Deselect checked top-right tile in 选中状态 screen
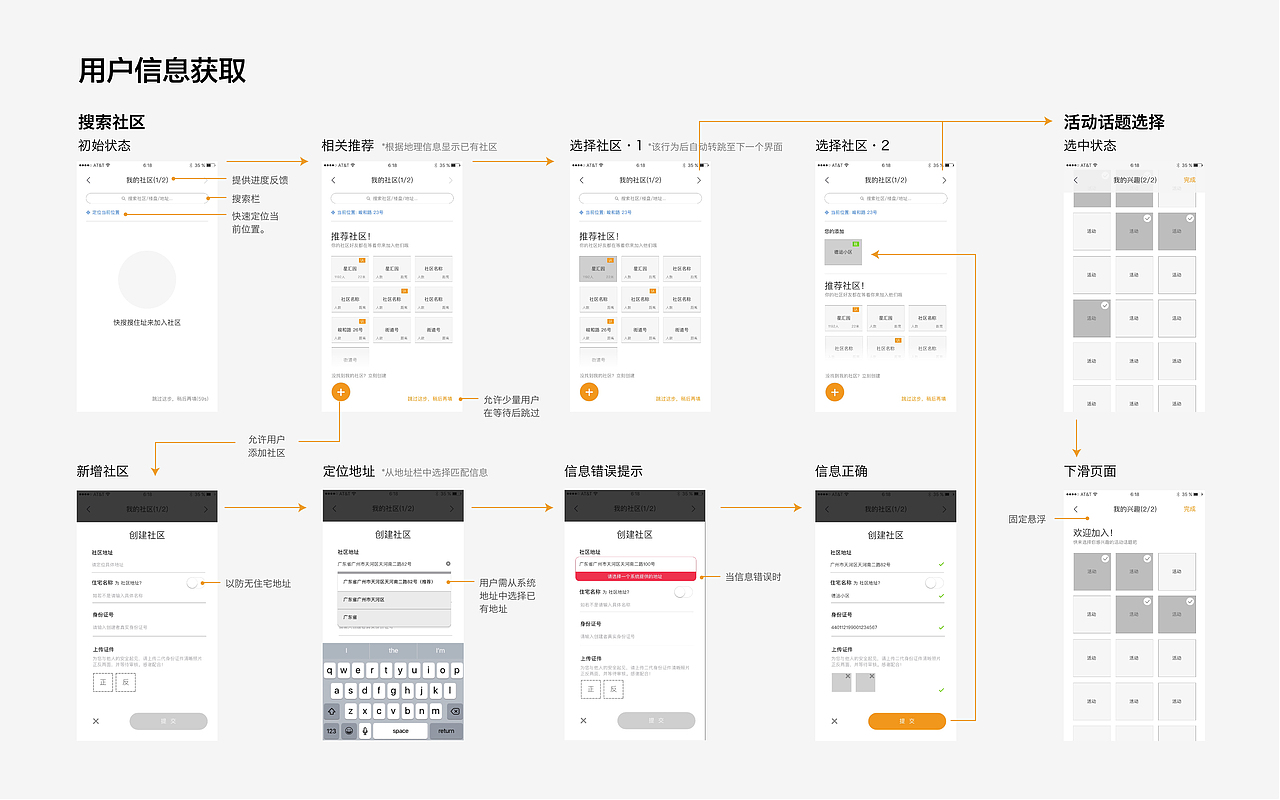The height and width of the screenshot is (800, 1280). point(1177,231)
